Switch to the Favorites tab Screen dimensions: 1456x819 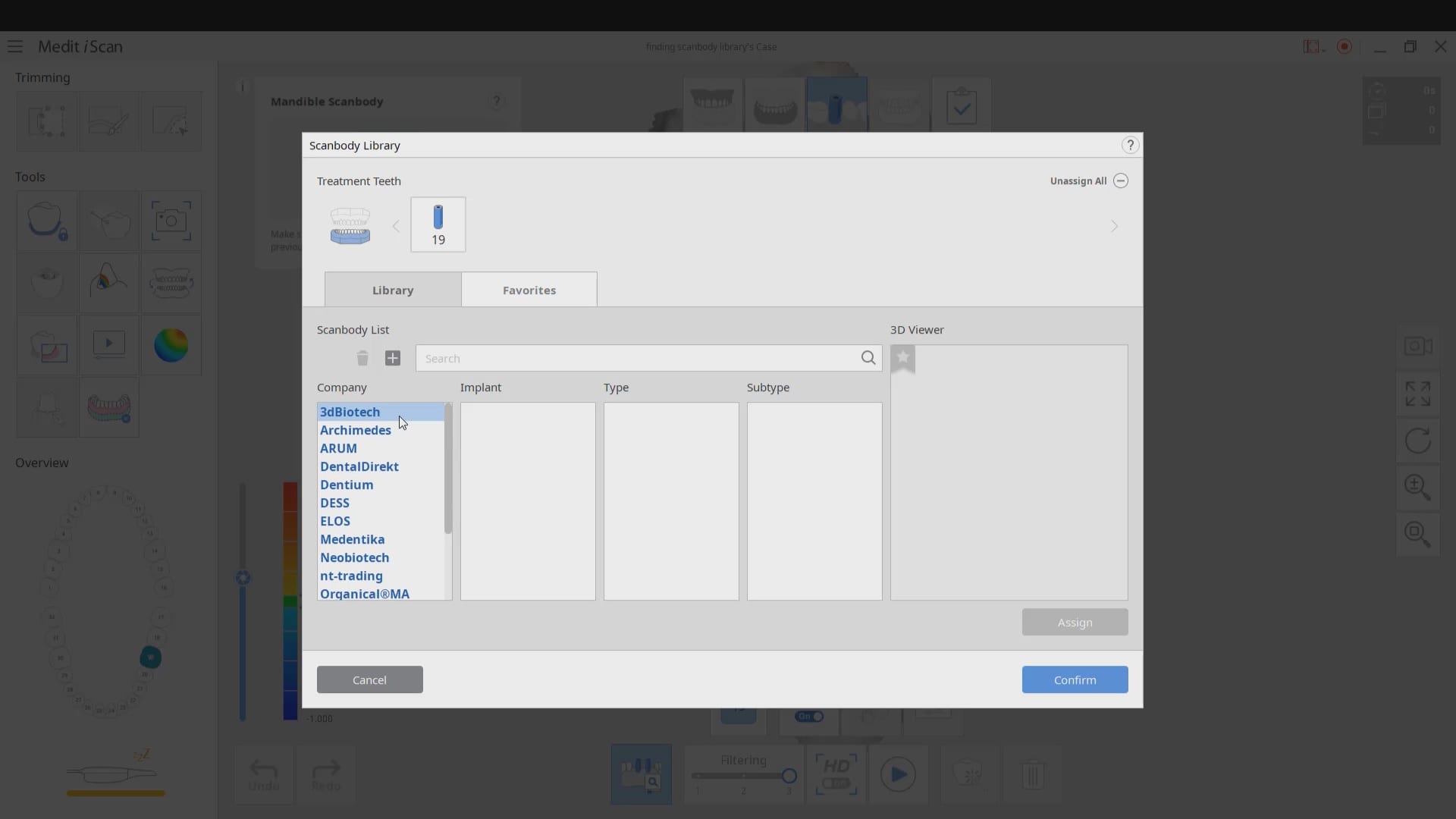click(529, 290)
